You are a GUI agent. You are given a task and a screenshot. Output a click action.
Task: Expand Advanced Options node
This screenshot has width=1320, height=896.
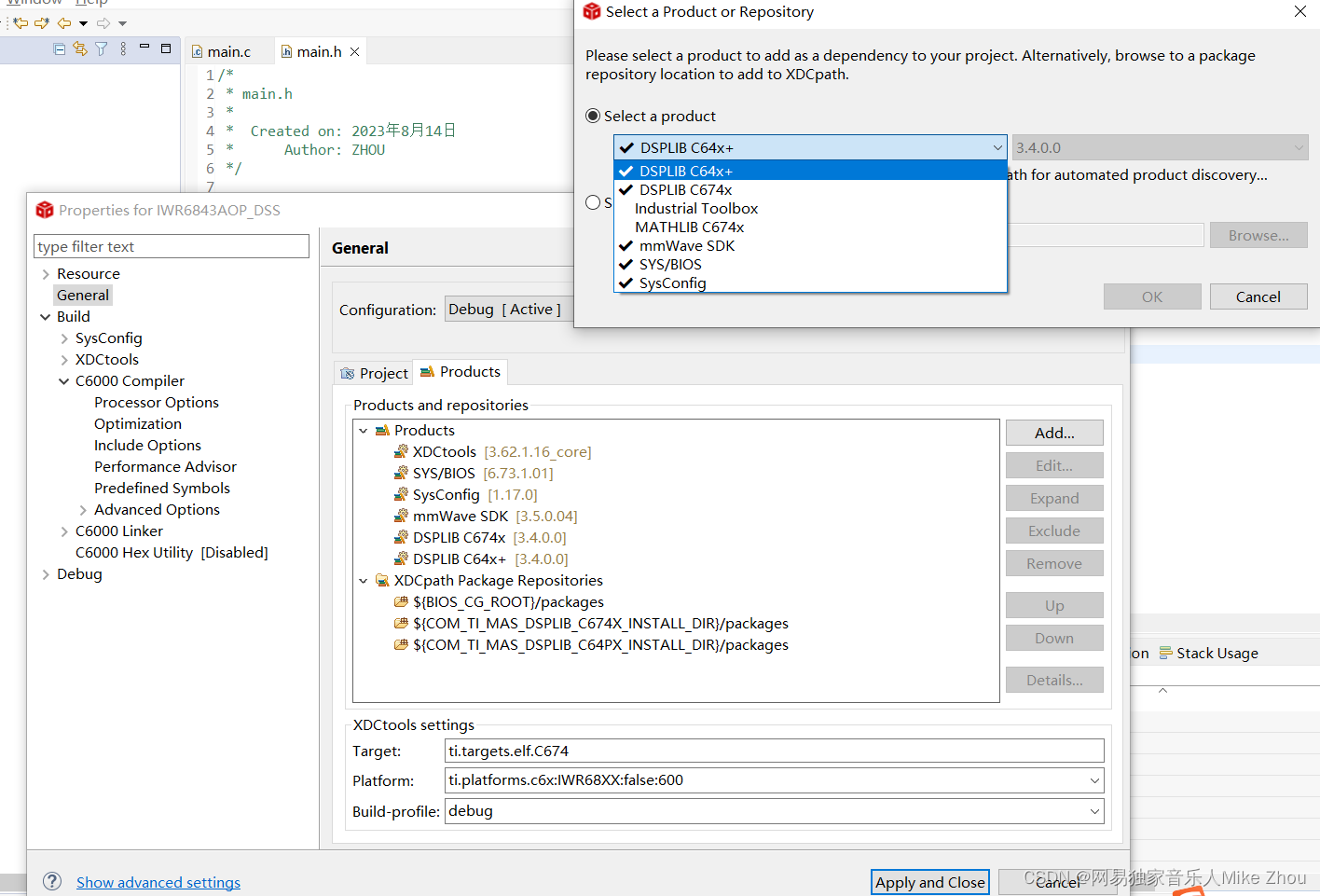83,510
